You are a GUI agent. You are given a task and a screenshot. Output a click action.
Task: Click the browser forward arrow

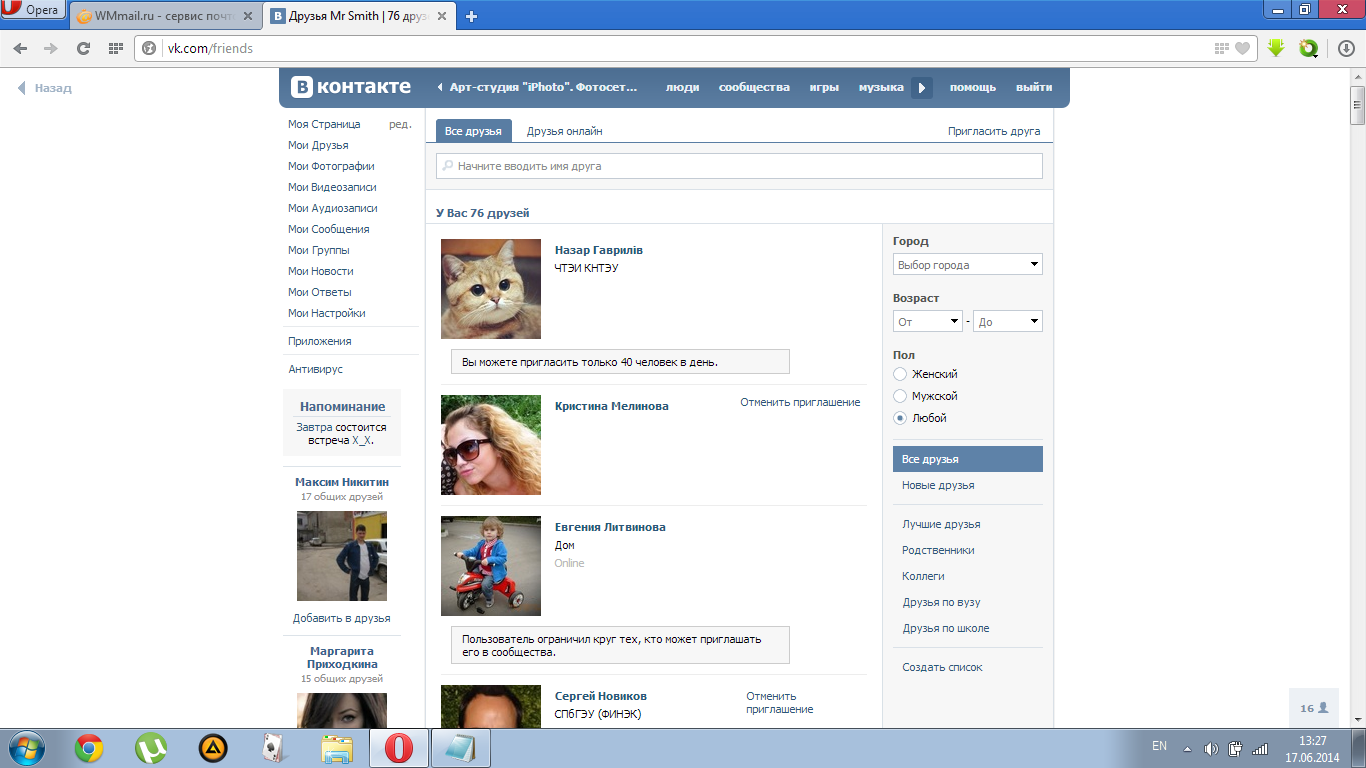(x=51, y=48)
